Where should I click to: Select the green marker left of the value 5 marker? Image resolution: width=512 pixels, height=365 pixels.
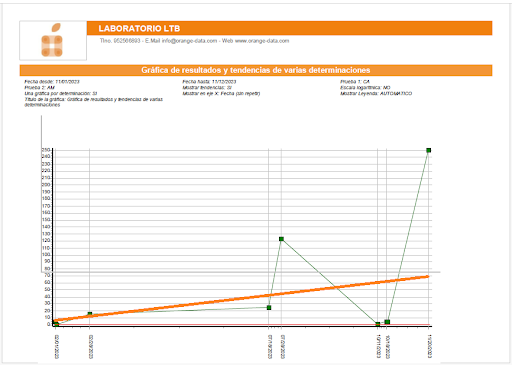(378, 324)
